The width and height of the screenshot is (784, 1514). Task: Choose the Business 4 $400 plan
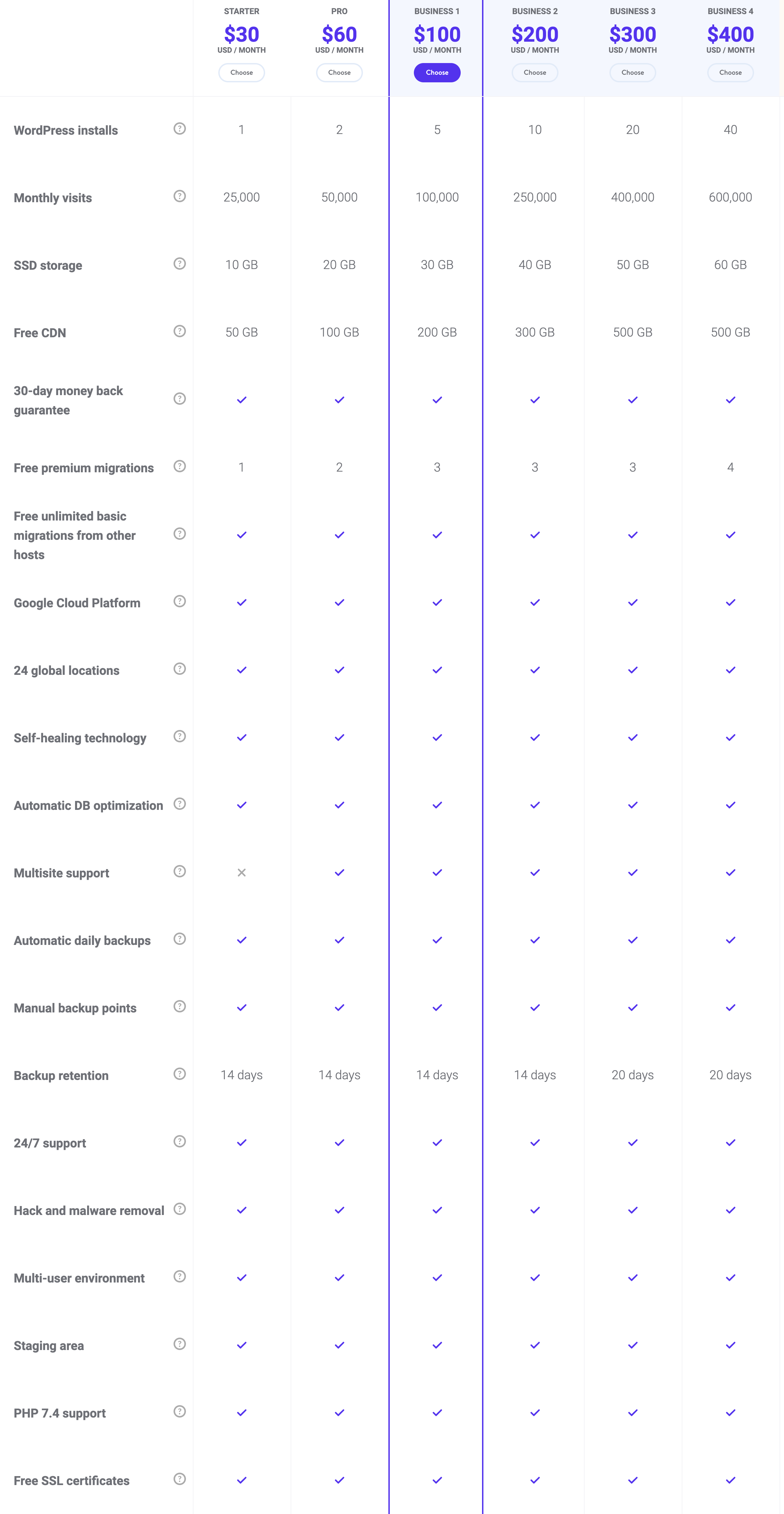click(x=731, y=73)
